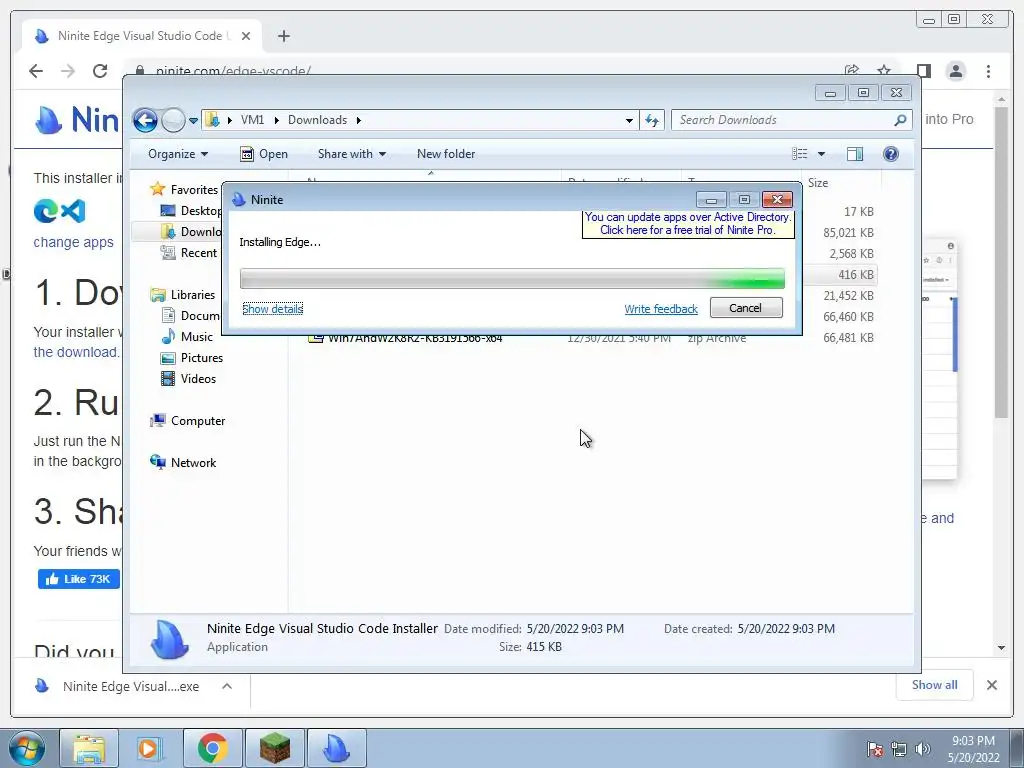The image size is (1024, 768).
Task: Open the Windows Start menu
Action: tap(26, 748)
